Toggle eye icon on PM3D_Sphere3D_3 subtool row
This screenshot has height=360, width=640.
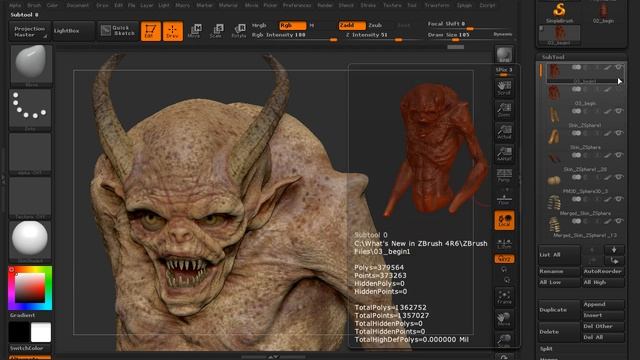(619, 177)
